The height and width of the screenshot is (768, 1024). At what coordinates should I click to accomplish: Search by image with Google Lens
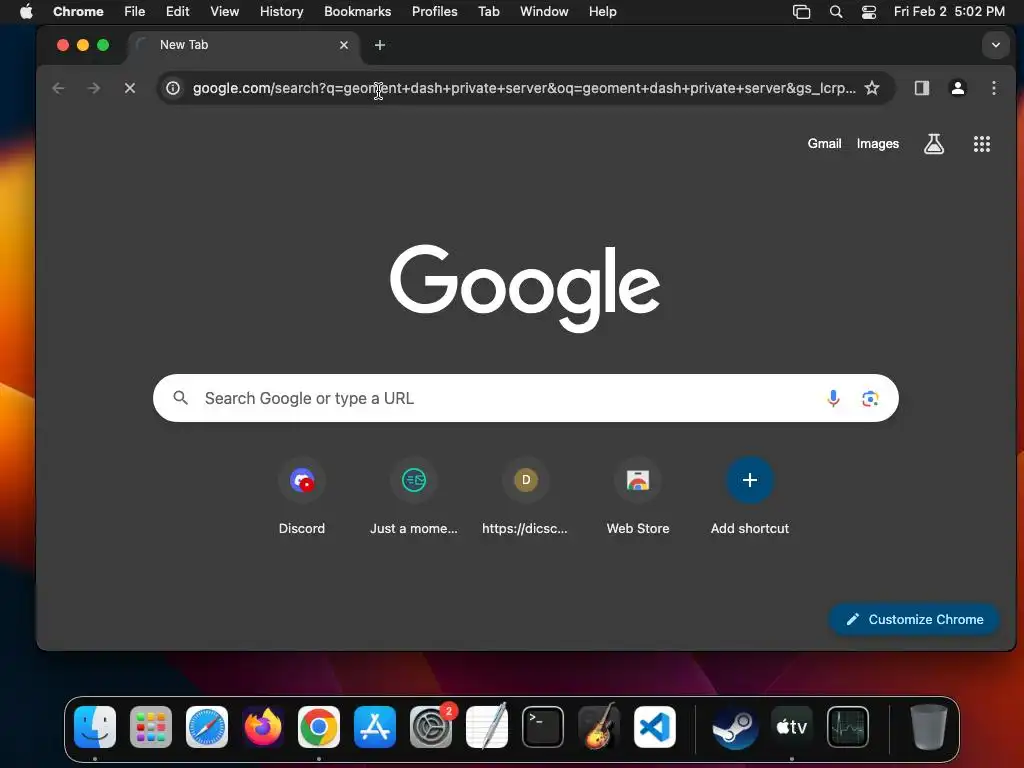tap(870, 398)
